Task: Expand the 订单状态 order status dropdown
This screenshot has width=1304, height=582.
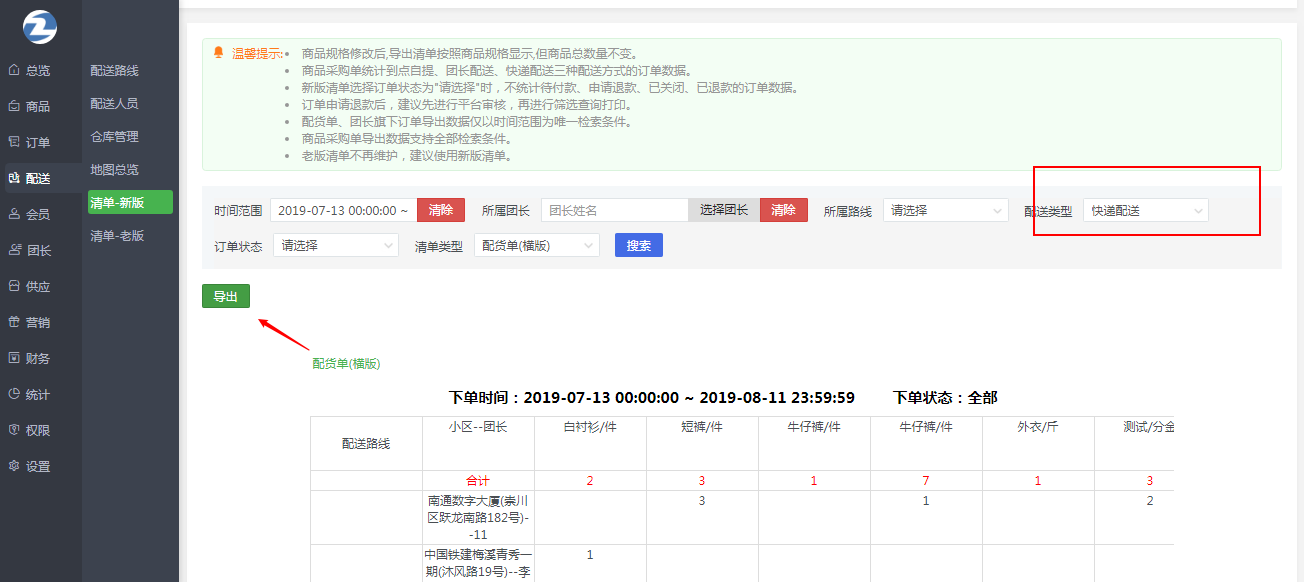Action: pyautogui.click(x=335, y=245)
